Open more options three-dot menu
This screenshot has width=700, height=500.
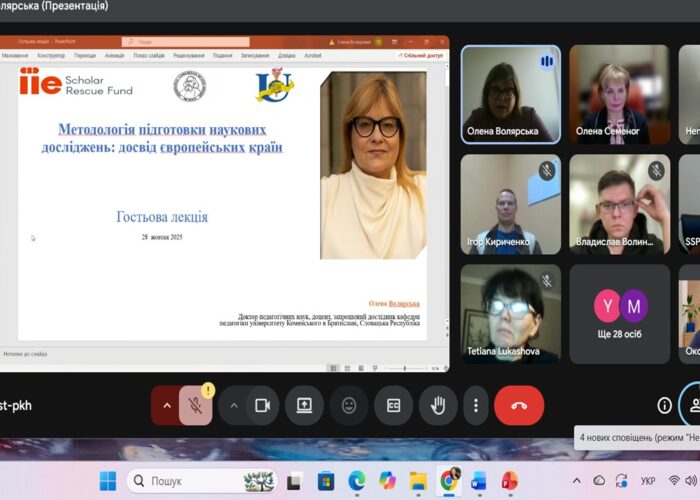click(476, 405)
